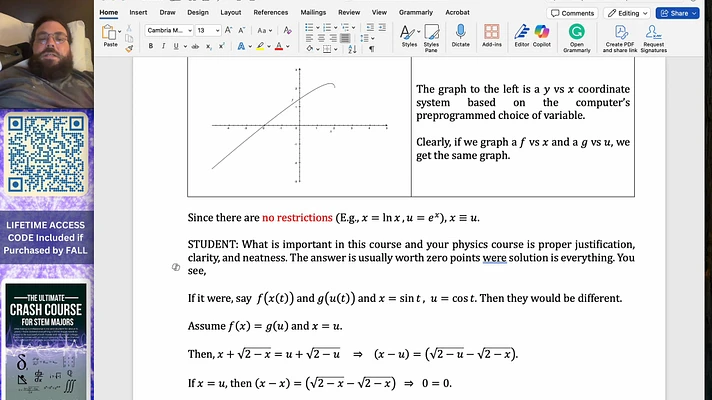
Task: Open the bullets list dropdown arrow
Action: tap(318, 28)
